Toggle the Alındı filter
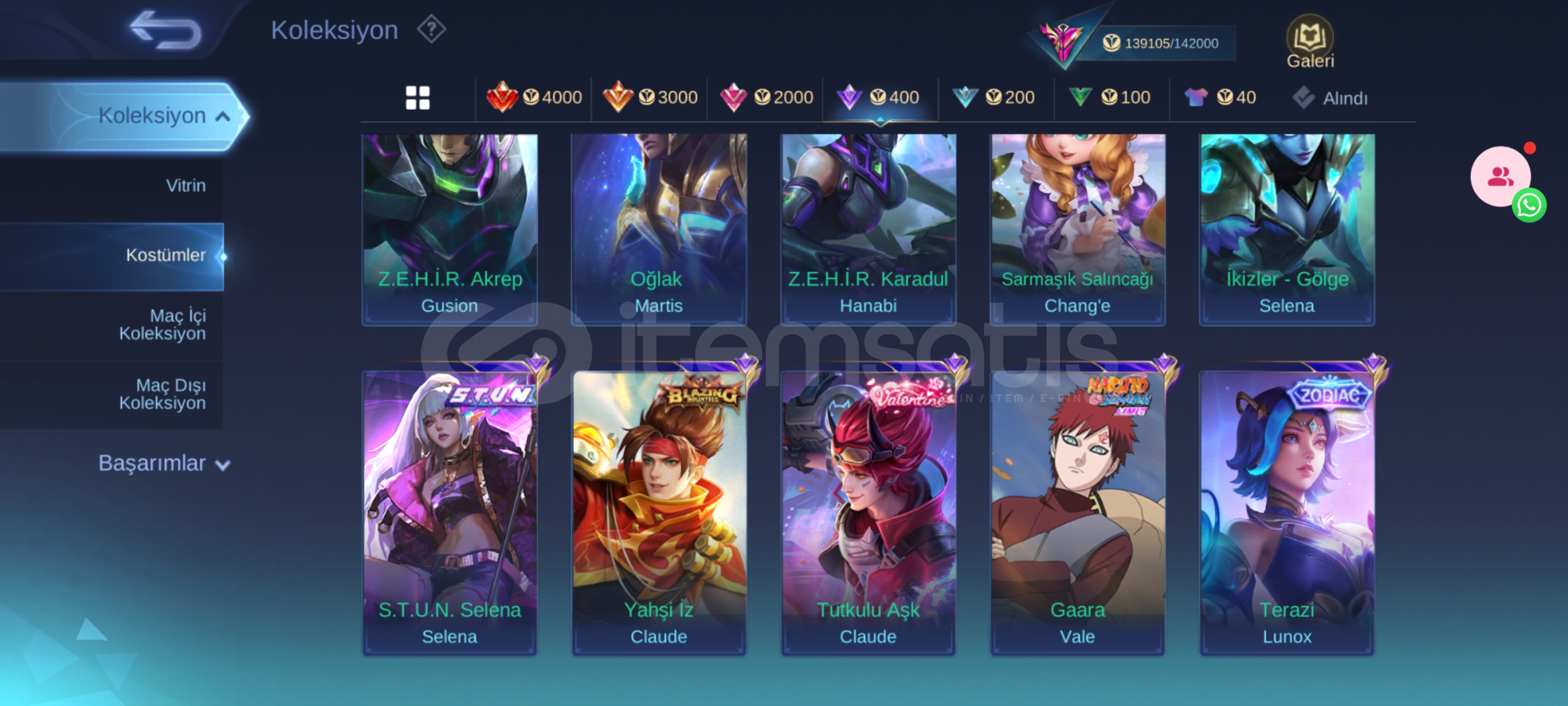 pyautogui.click(x=1330, y=98)
